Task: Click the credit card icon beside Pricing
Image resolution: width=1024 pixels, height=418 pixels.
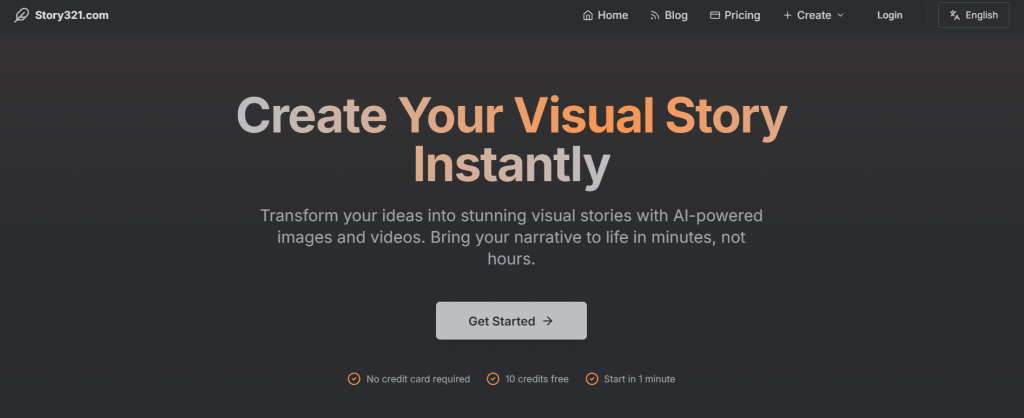Action: [x=715, y=15]
